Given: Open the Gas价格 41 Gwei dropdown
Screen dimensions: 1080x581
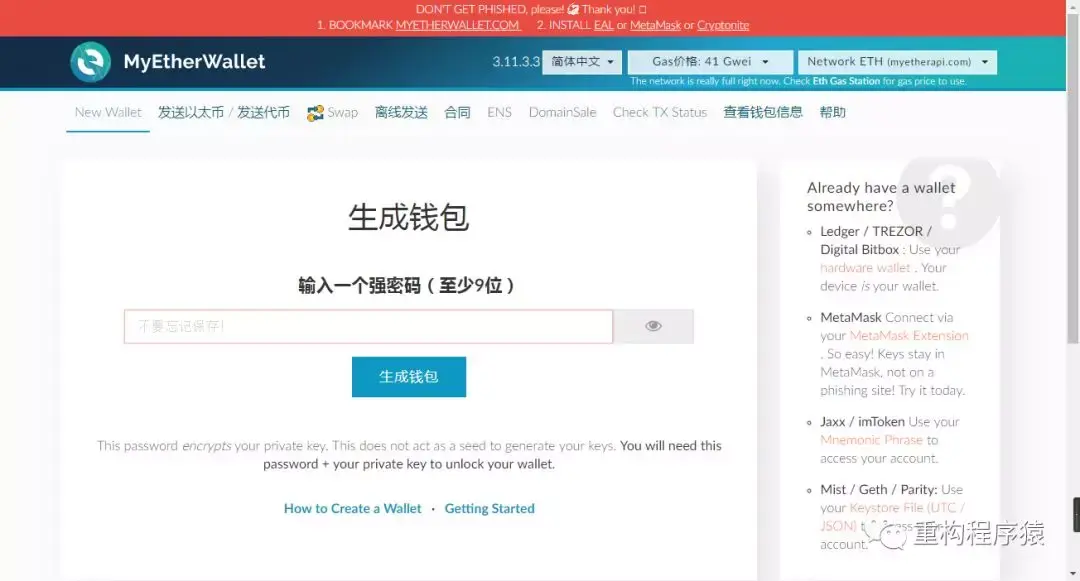Looking at the screenshot, I should click(x=710, y=62).
